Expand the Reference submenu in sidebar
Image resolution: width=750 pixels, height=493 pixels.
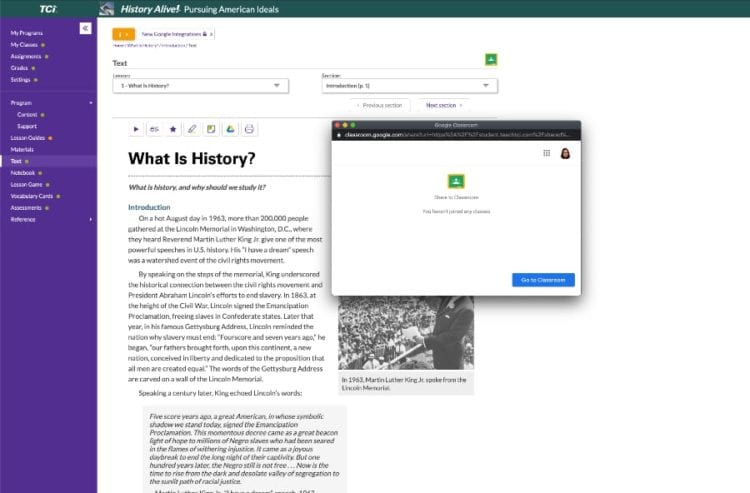pos(90,219)
